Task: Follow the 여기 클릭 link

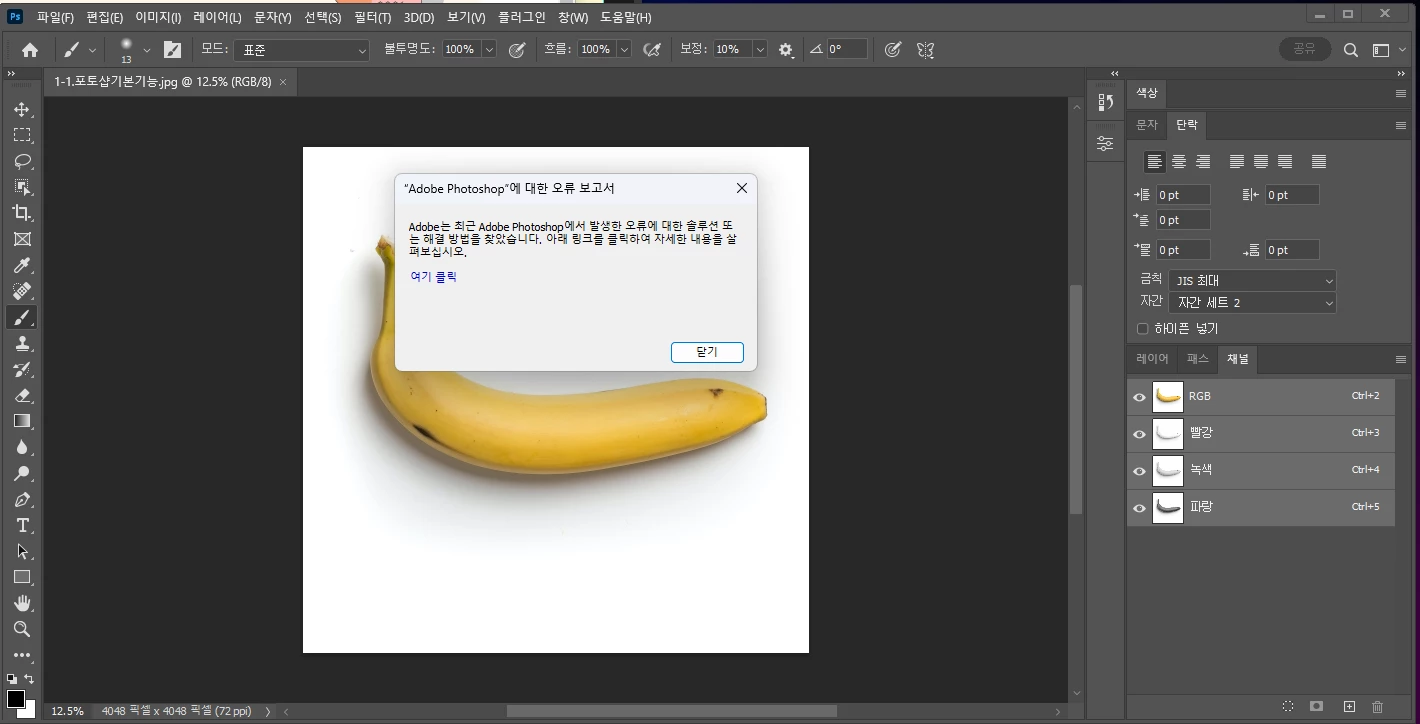Action: coord(433,277)
